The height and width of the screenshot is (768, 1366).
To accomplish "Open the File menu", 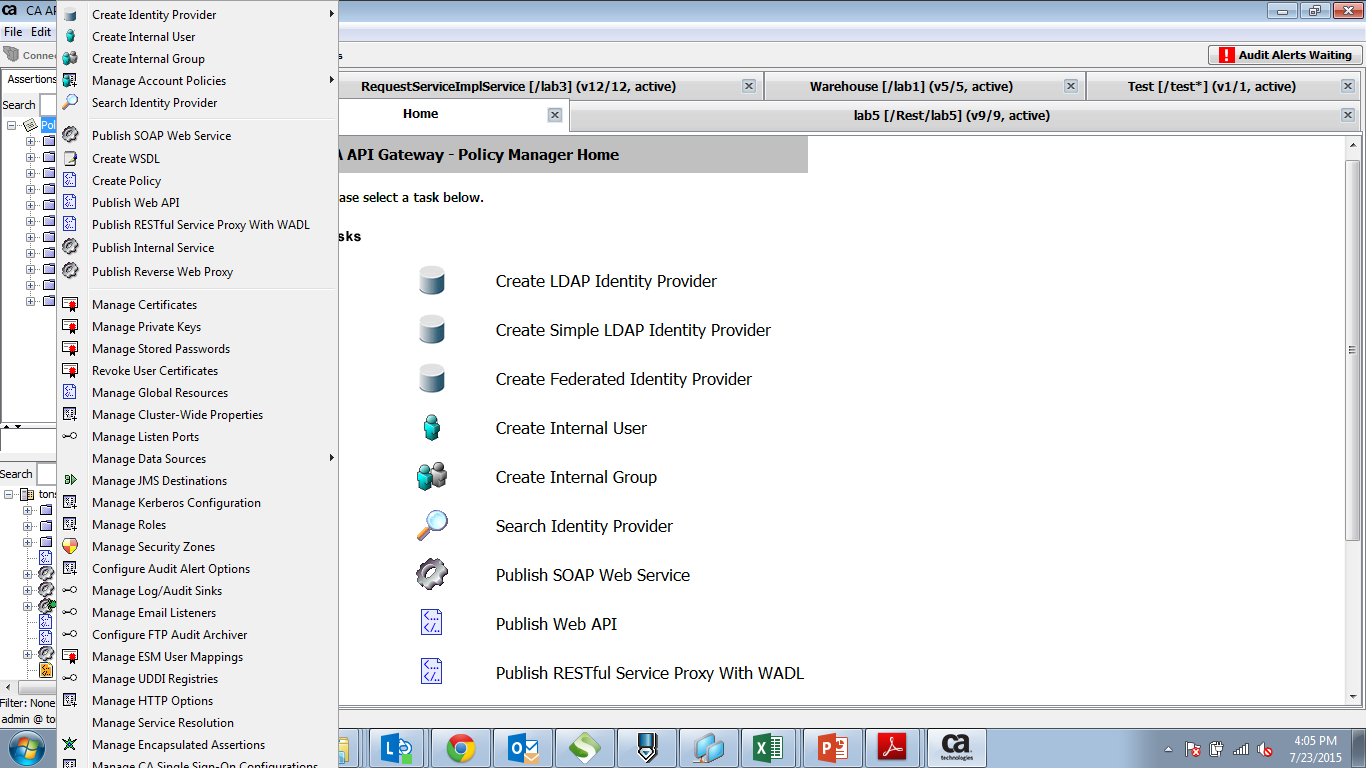I will click(13, 32).
